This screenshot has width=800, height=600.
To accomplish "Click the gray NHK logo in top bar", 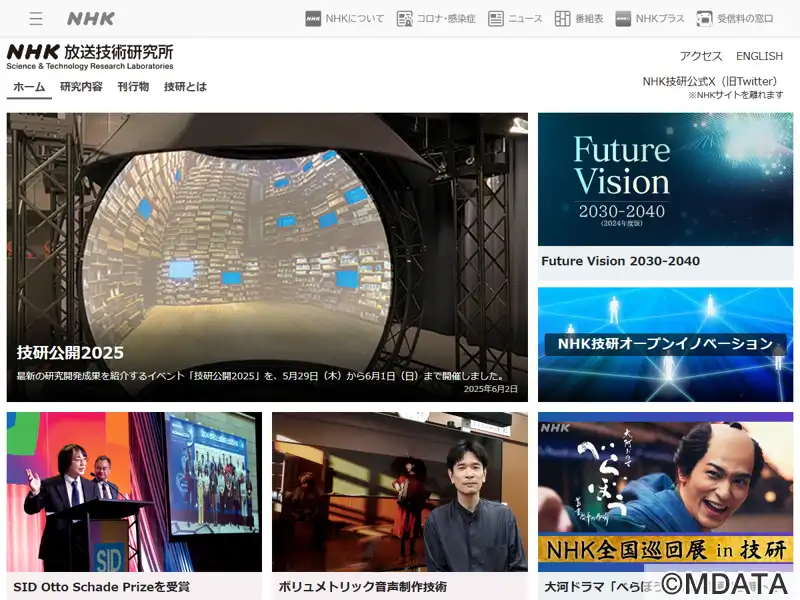I will pos(91,19).
